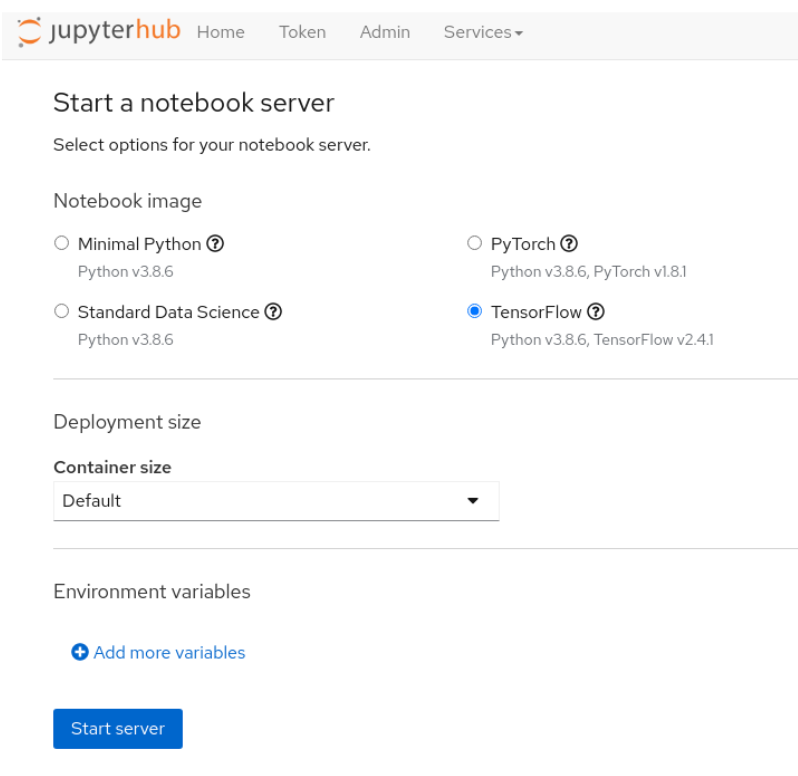Open Container size Default dropdown
This screenshot has height=776, width=798.
[x=276, y=501]
